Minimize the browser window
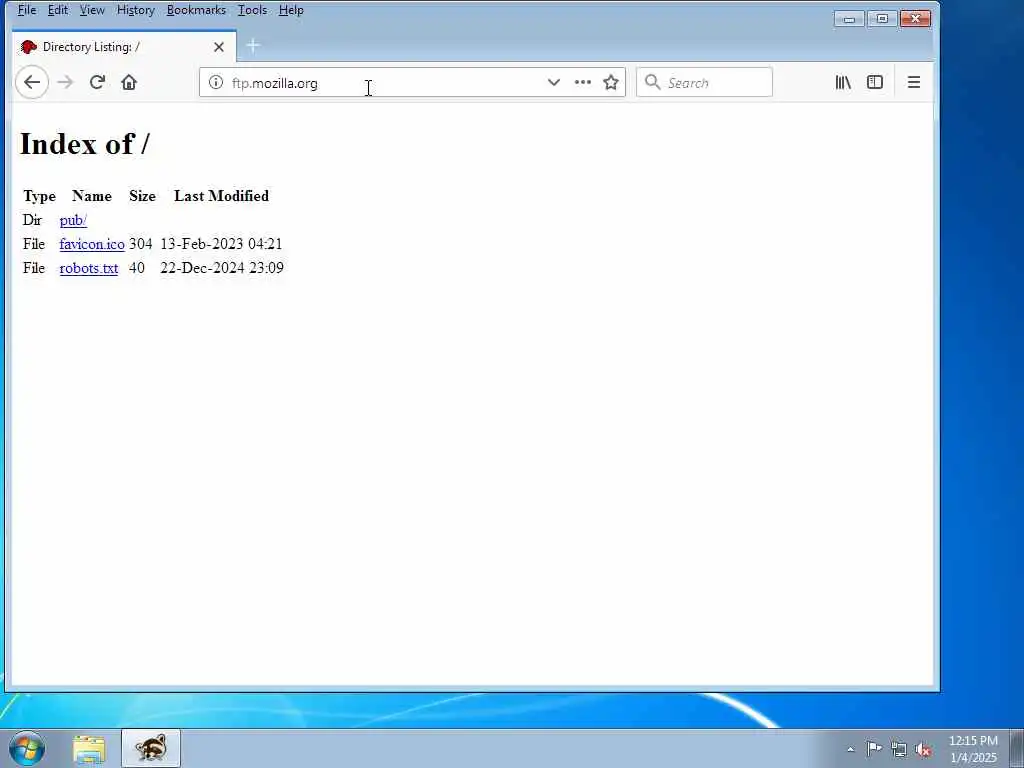 pyautogui.click(x=849, y=19)
